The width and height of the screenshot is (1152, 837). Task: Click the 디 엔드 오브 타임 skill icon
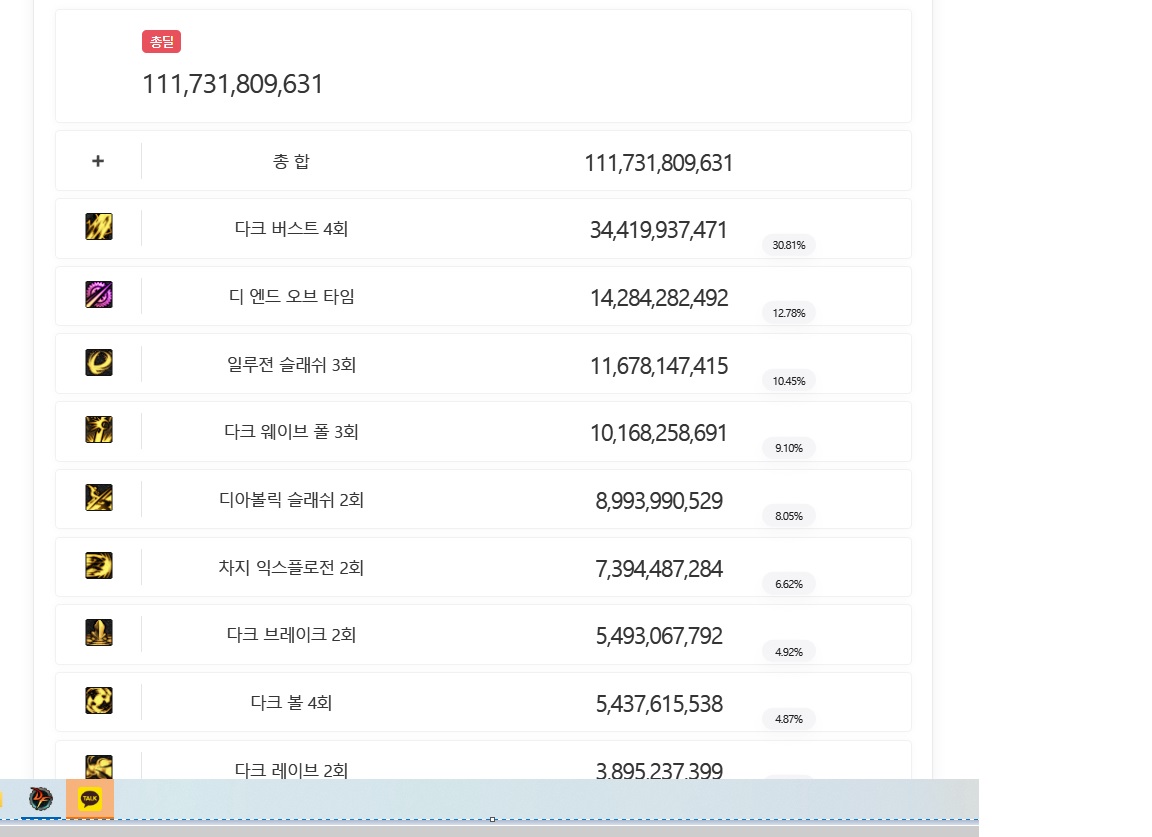(x=99, y=295)
